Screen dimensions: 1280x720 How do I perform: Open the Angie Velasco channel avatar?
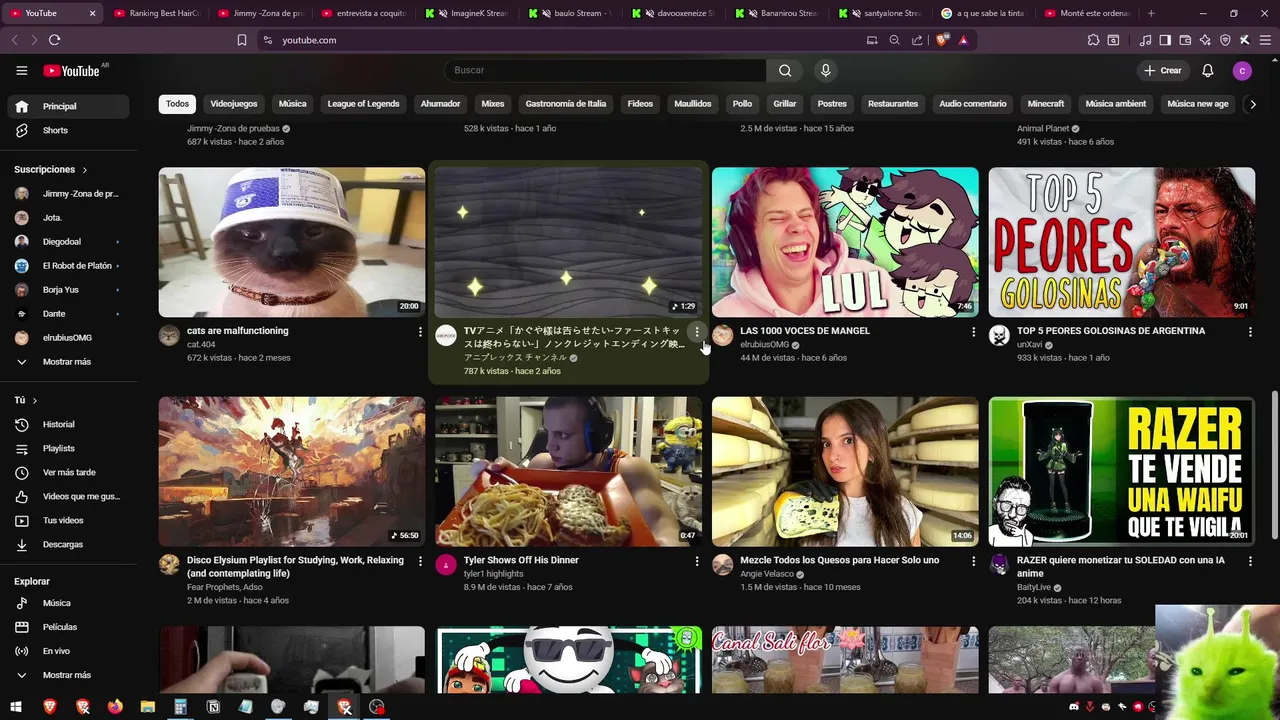(x=723, y=565)
